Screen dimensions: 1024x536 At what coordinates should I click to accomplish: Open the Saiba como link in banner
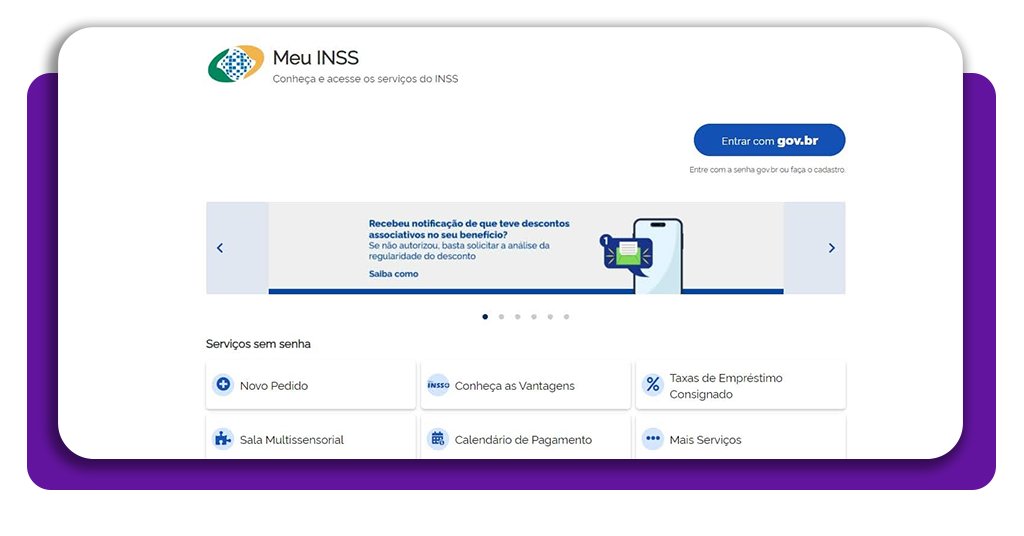(394, 274)
